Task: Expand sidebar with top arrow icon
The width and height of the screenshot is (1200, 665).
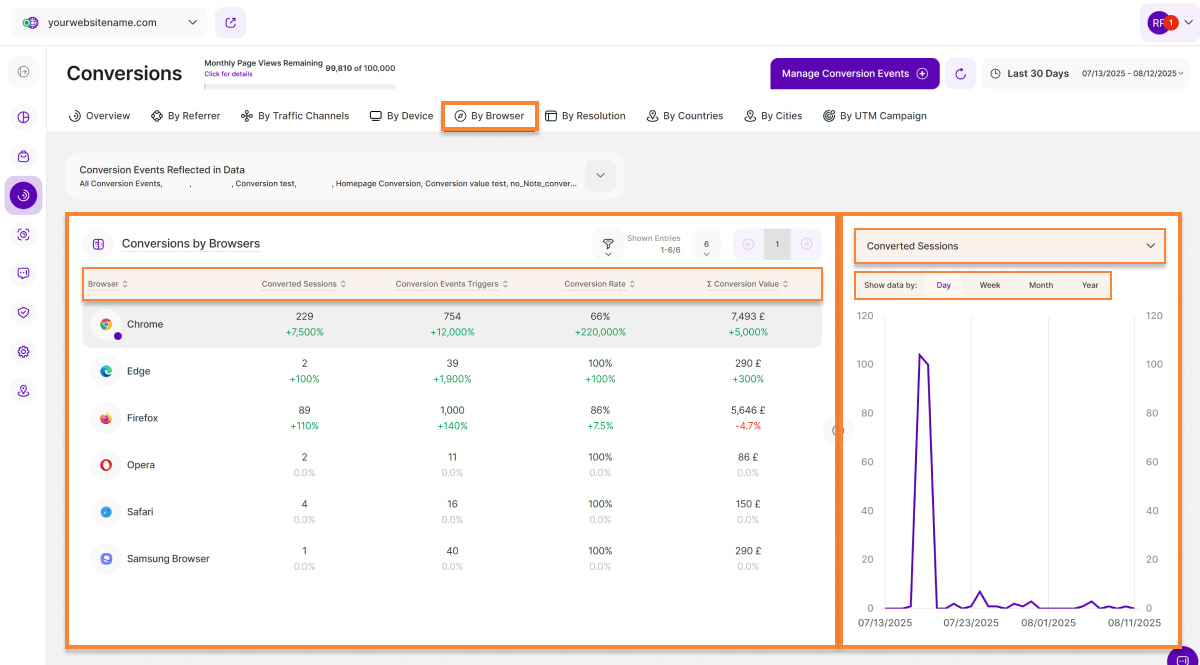Action: pos(23,71)
